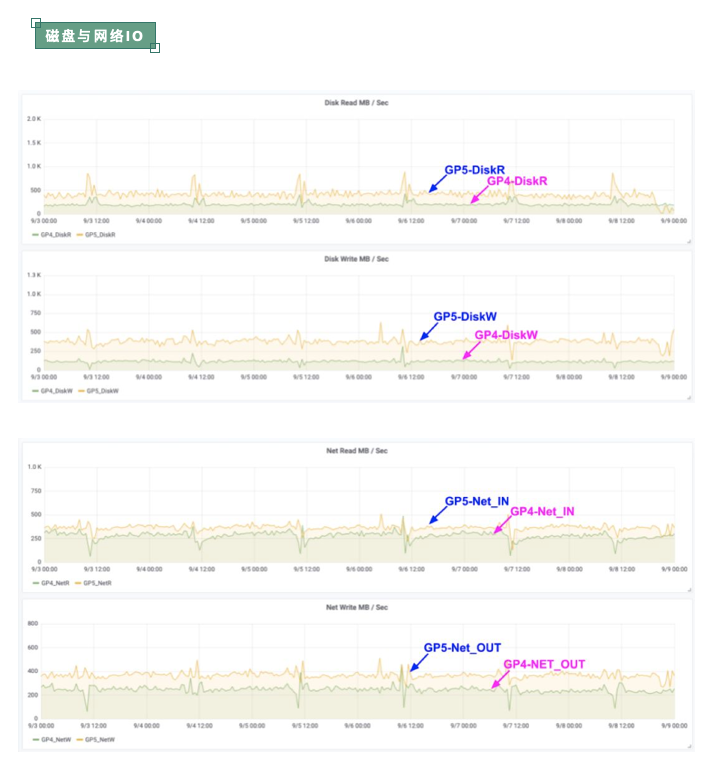The image size is (722, 771).
Task: Click 9/7 12:00 on the Disk Write time axis
Action: click(x=516, y=378)
